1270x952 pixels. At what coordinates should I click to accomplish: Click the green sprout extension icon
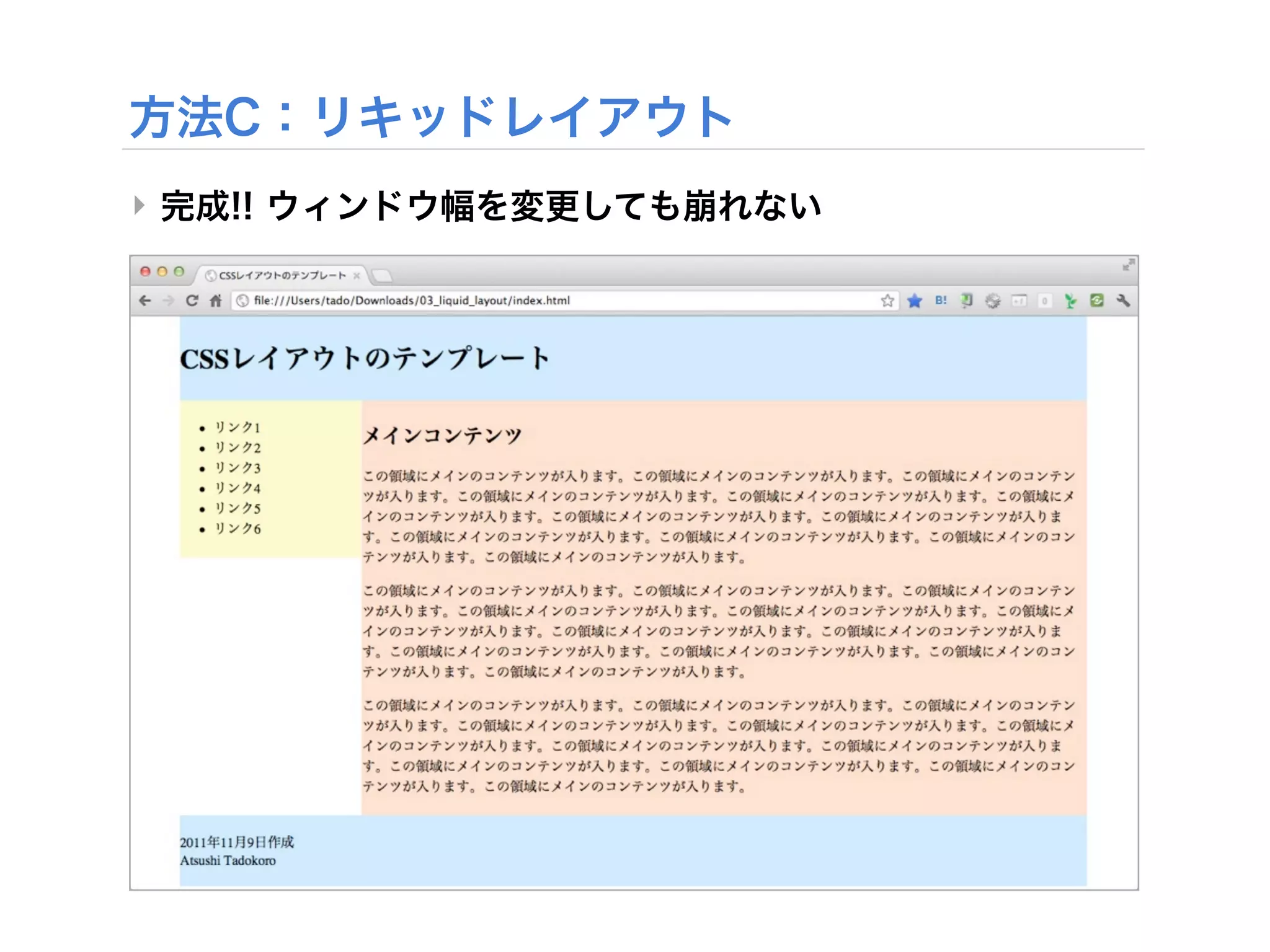1070,301
